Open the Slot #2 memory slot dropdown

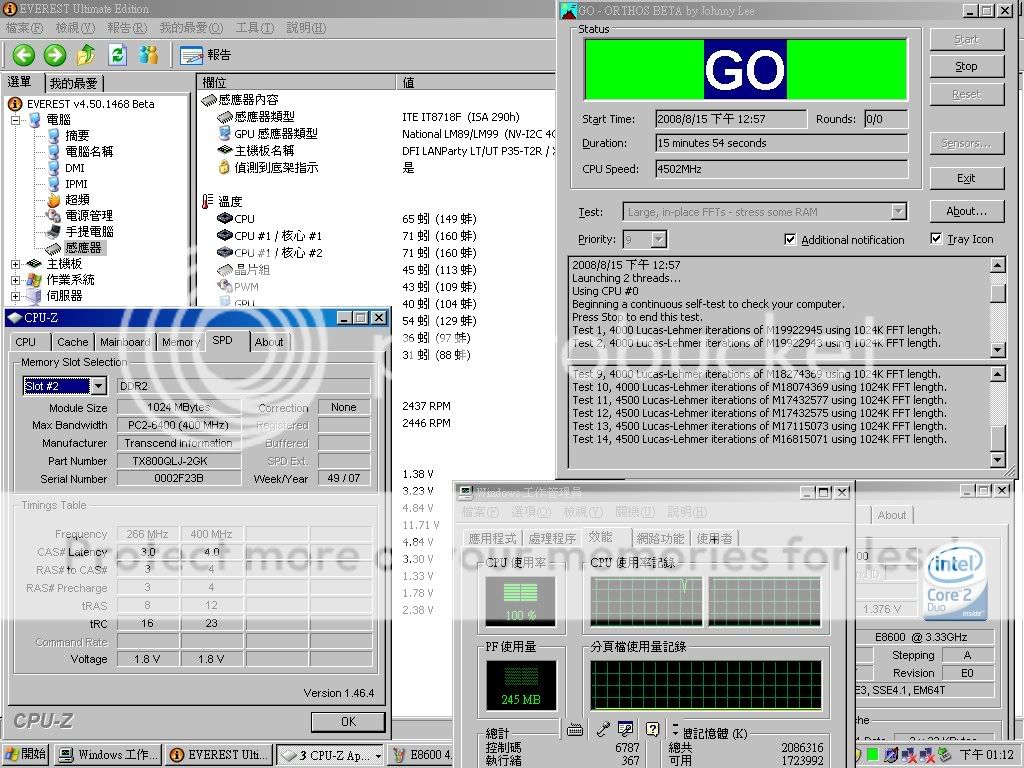point(97,386)
